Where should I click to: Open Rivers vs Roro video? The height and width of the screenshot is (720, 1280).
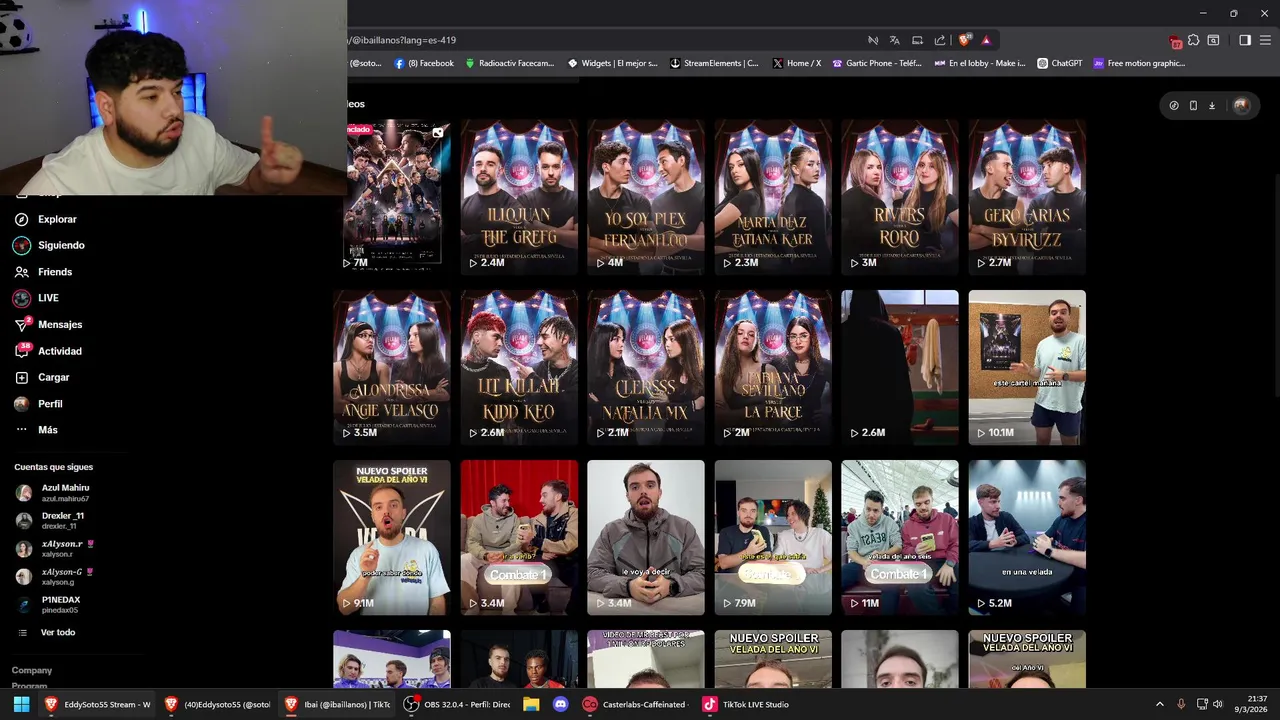(900, 197)
